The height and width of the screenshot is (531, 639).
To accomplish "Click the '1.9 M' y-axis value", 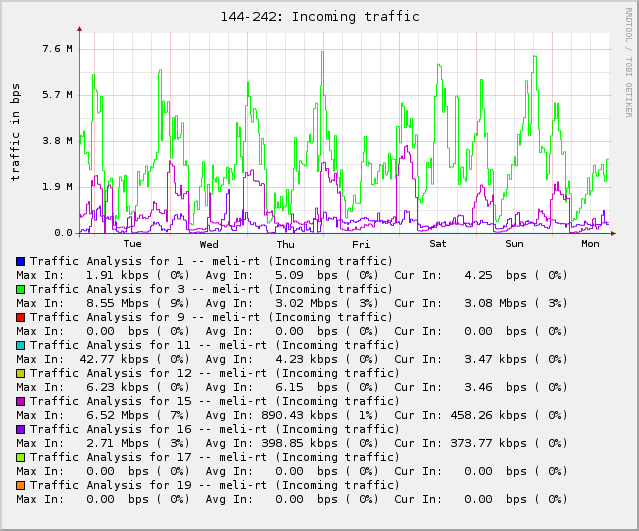I will 56,187.
